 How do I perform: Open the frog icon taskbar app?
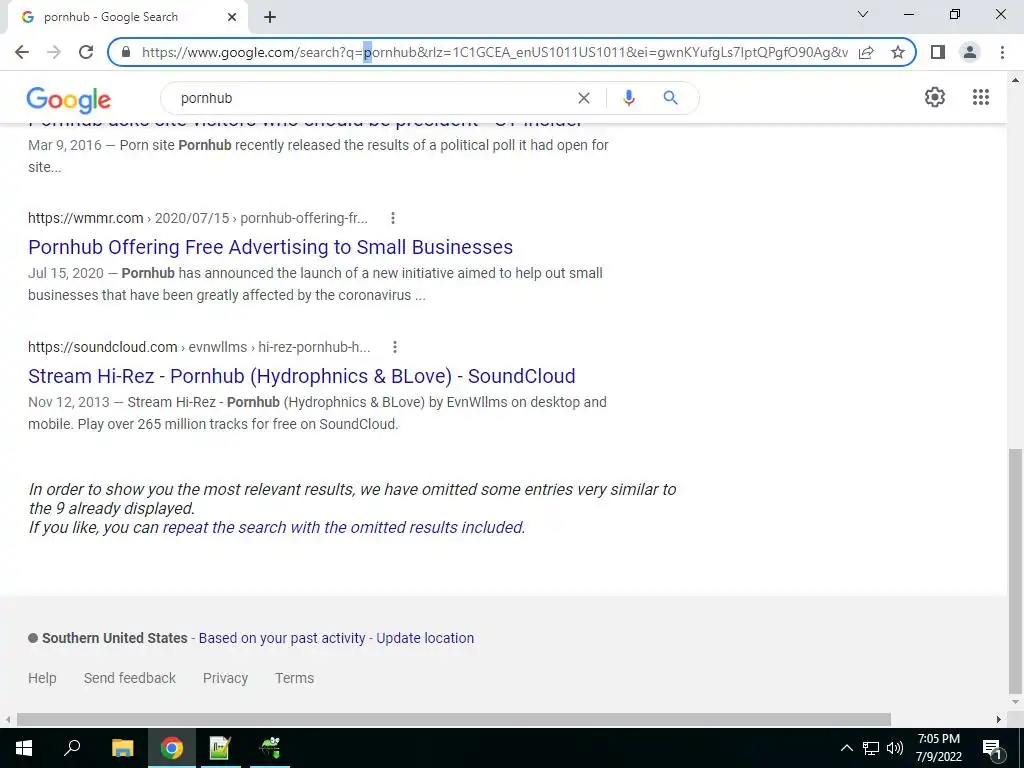[270, 748]
